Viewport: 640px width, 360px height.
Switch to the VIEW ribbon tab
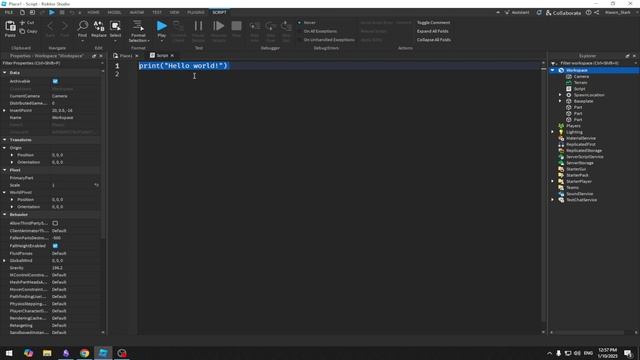174,13
